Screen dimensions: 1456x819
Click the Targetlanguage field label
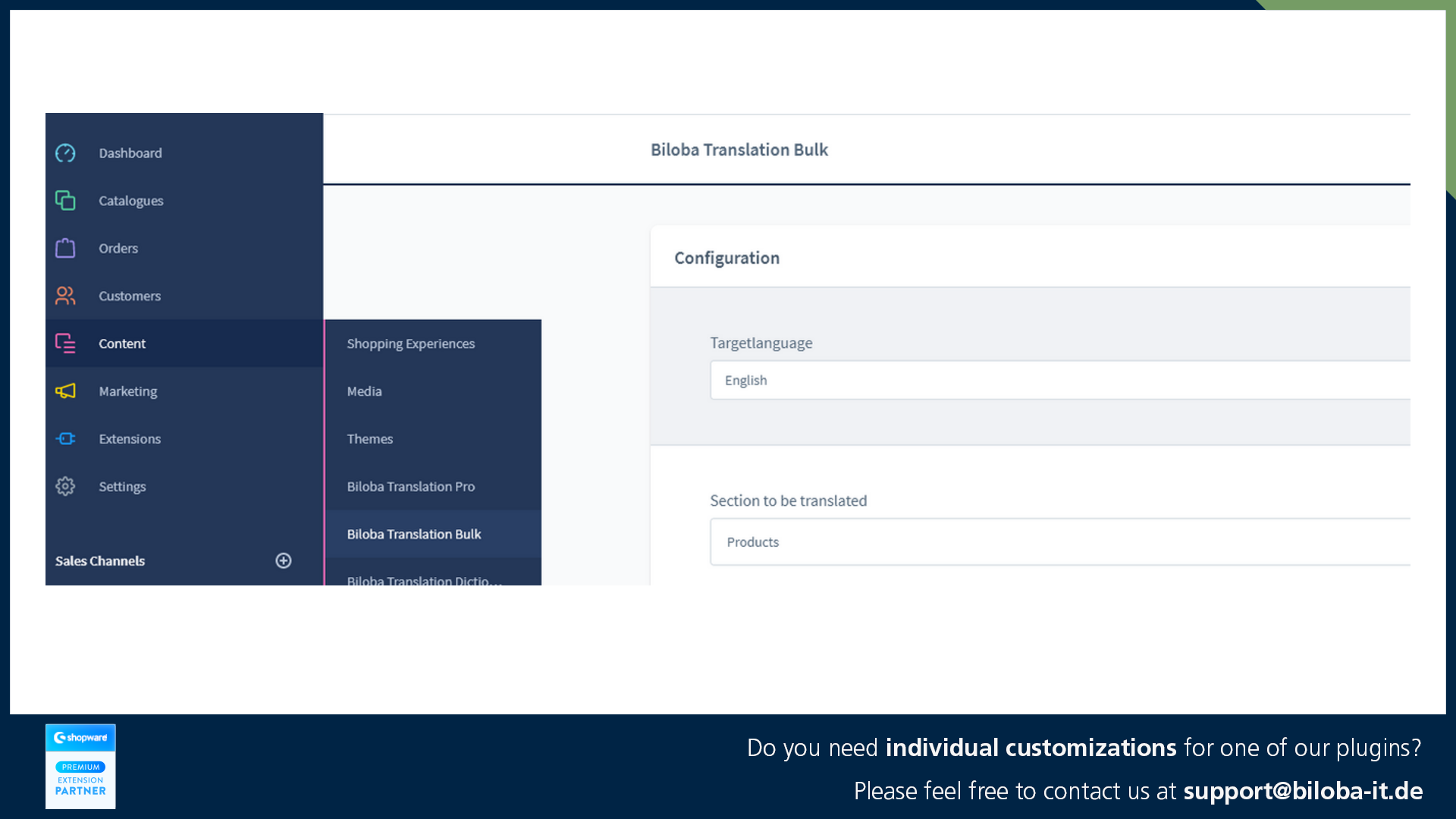(761, 343)
